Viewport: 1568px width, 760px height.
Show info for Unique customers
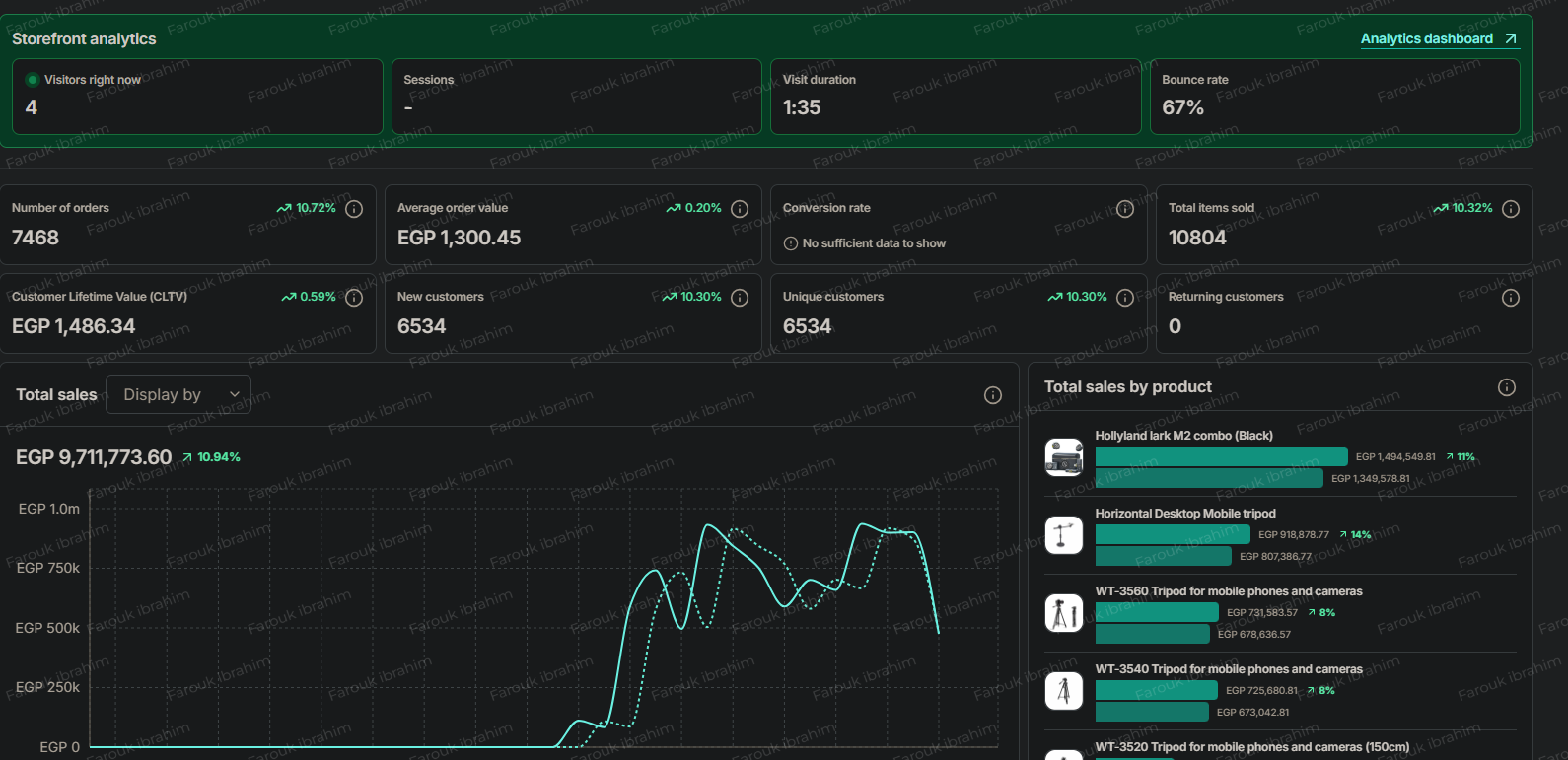point(1125,298)
